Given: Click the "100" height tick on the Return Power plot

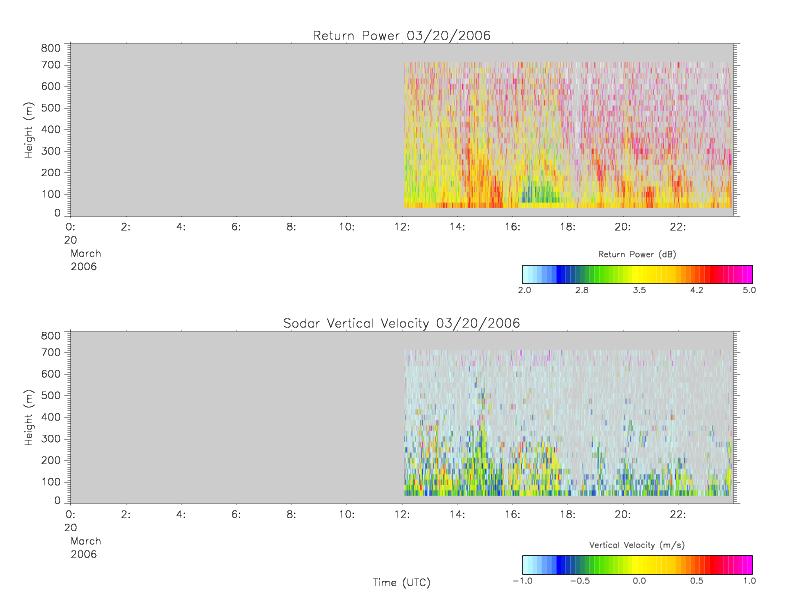Looking at the screenshot, I should tap(50, 194).
